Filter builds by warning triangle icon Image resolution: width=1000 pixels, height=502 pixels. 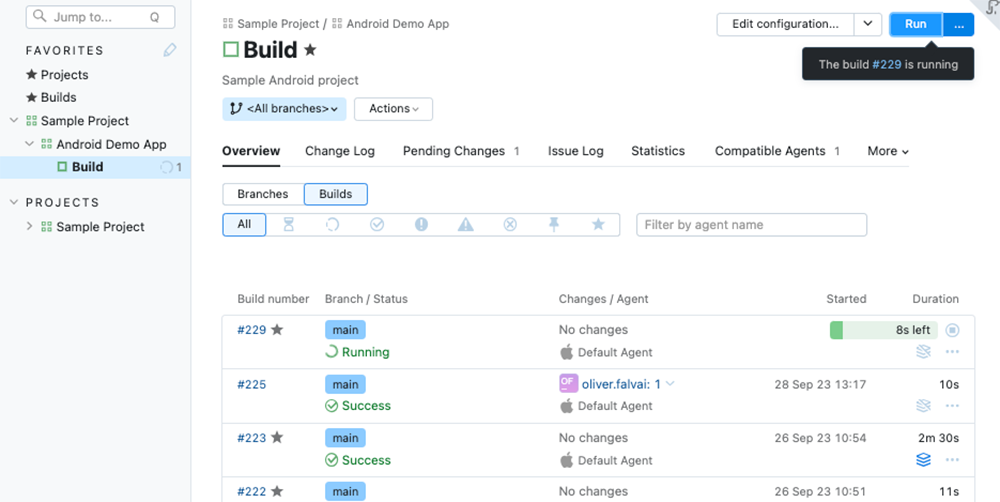(465, 225)
